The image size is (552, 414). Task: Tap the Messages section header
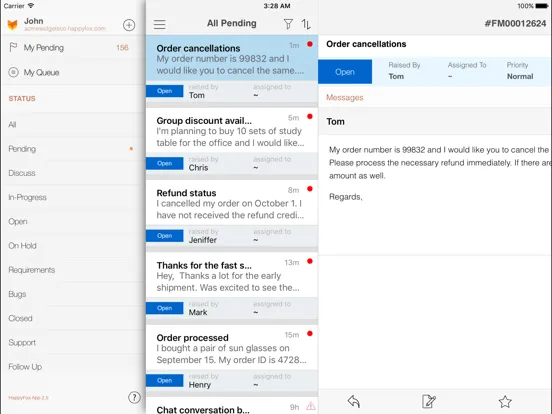coord(345,98)
